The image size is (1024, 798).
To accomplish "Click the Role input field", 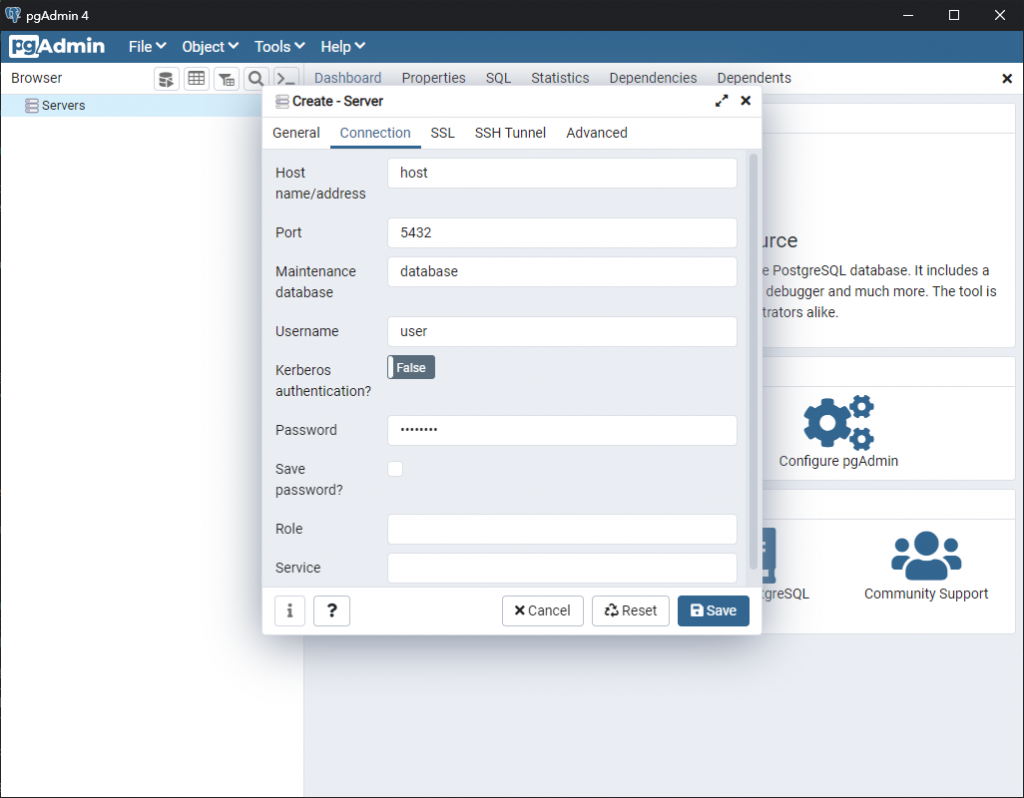I will click(x=562, y=529).
